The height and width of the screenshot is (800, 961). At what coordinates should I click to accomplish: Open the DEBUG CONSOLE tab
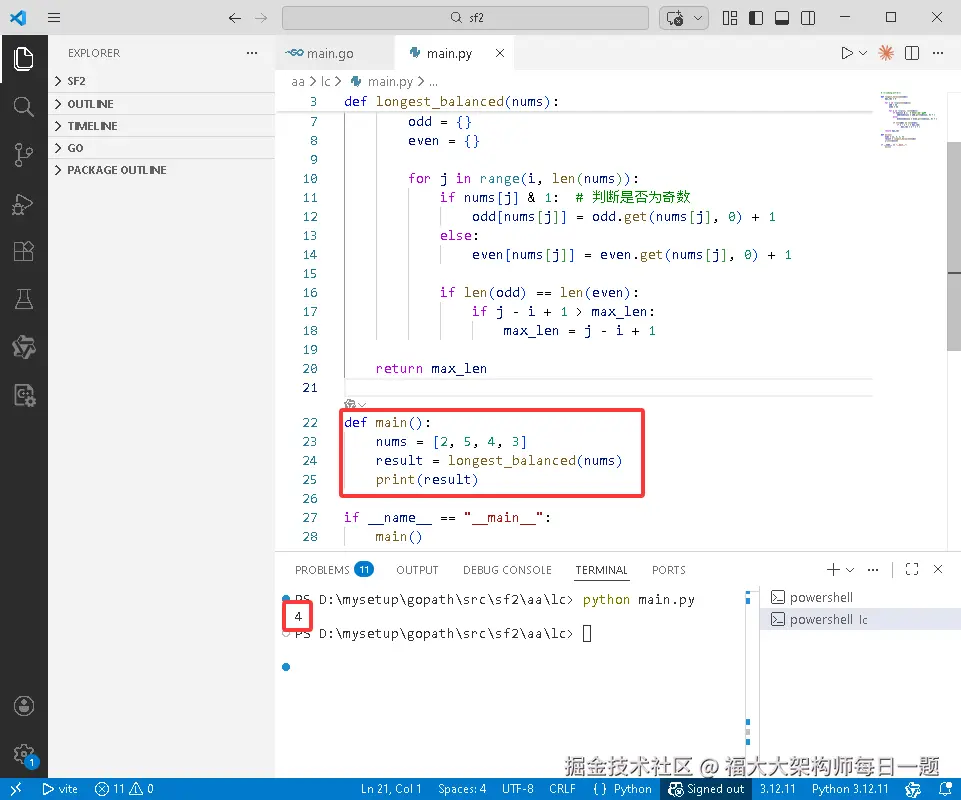pos(507,570)
